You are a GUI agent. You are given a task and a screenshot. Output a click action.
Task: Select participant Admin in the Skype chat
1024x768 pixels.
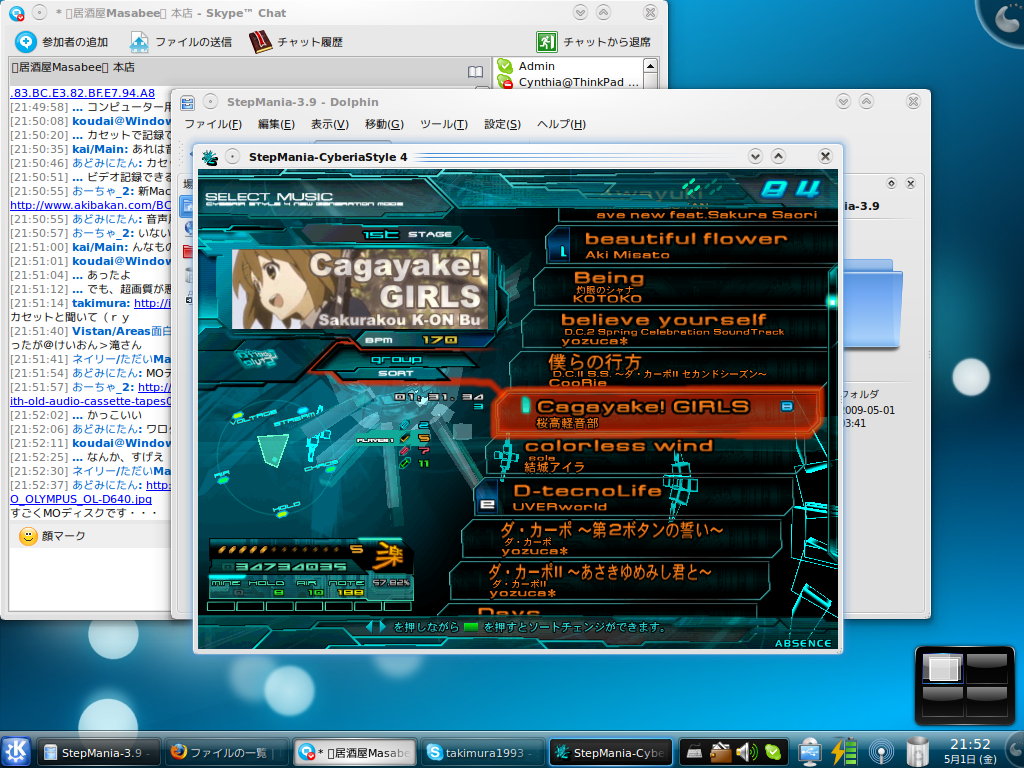coord(536,66)
